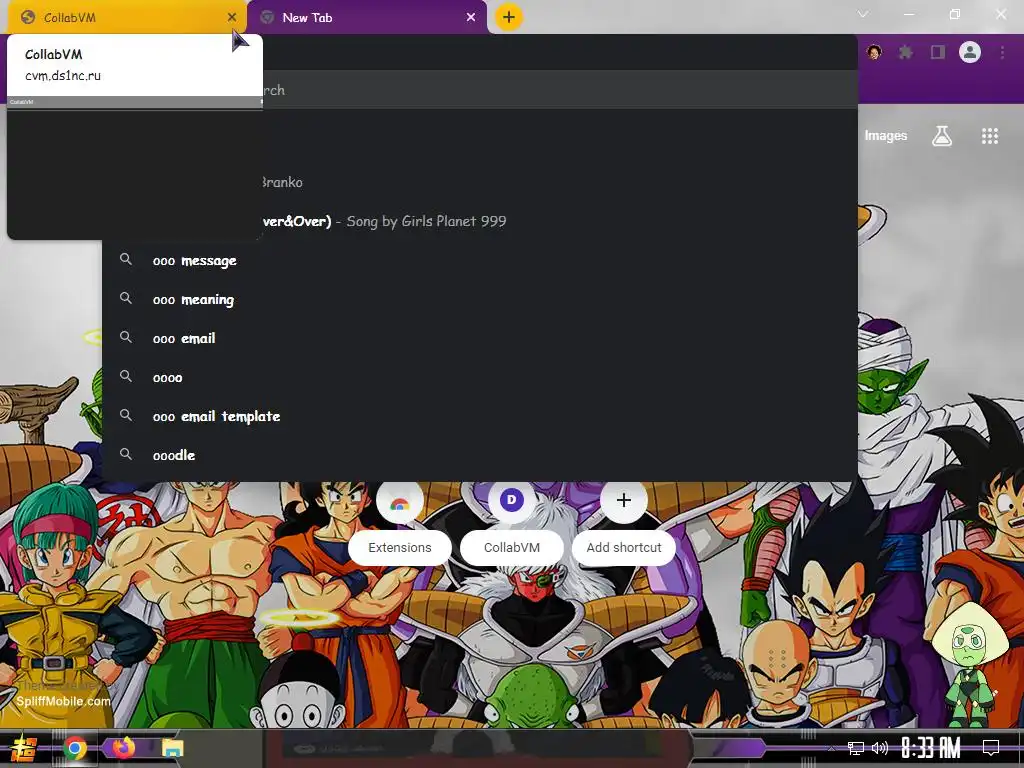
Task: Open Search Labs flask icon
Action: (942, 136)
